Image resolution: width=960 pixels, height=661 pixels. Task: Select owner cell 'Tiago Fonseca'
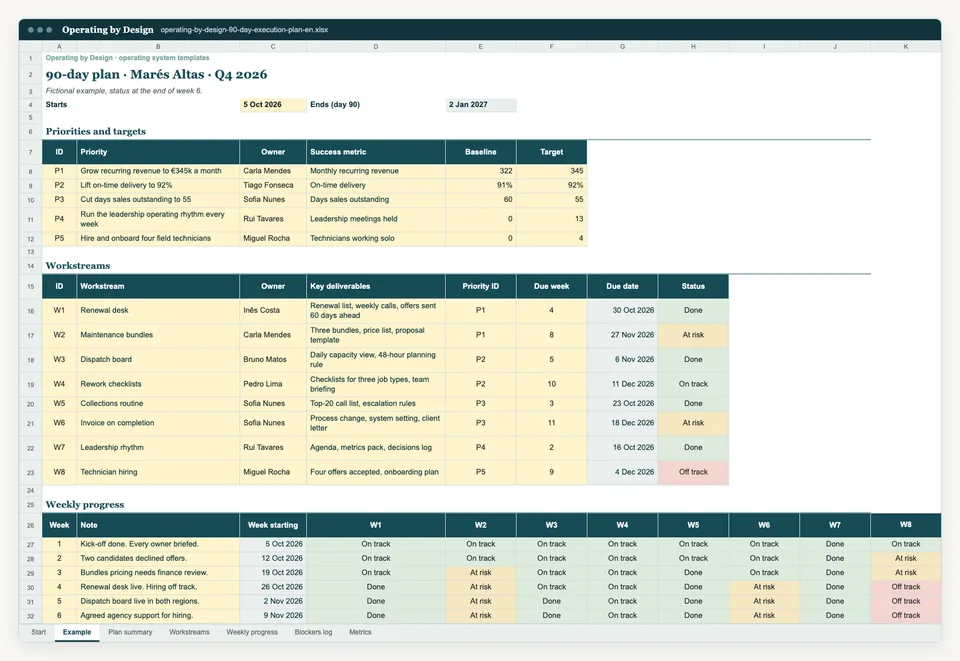[x=273, y=185]
